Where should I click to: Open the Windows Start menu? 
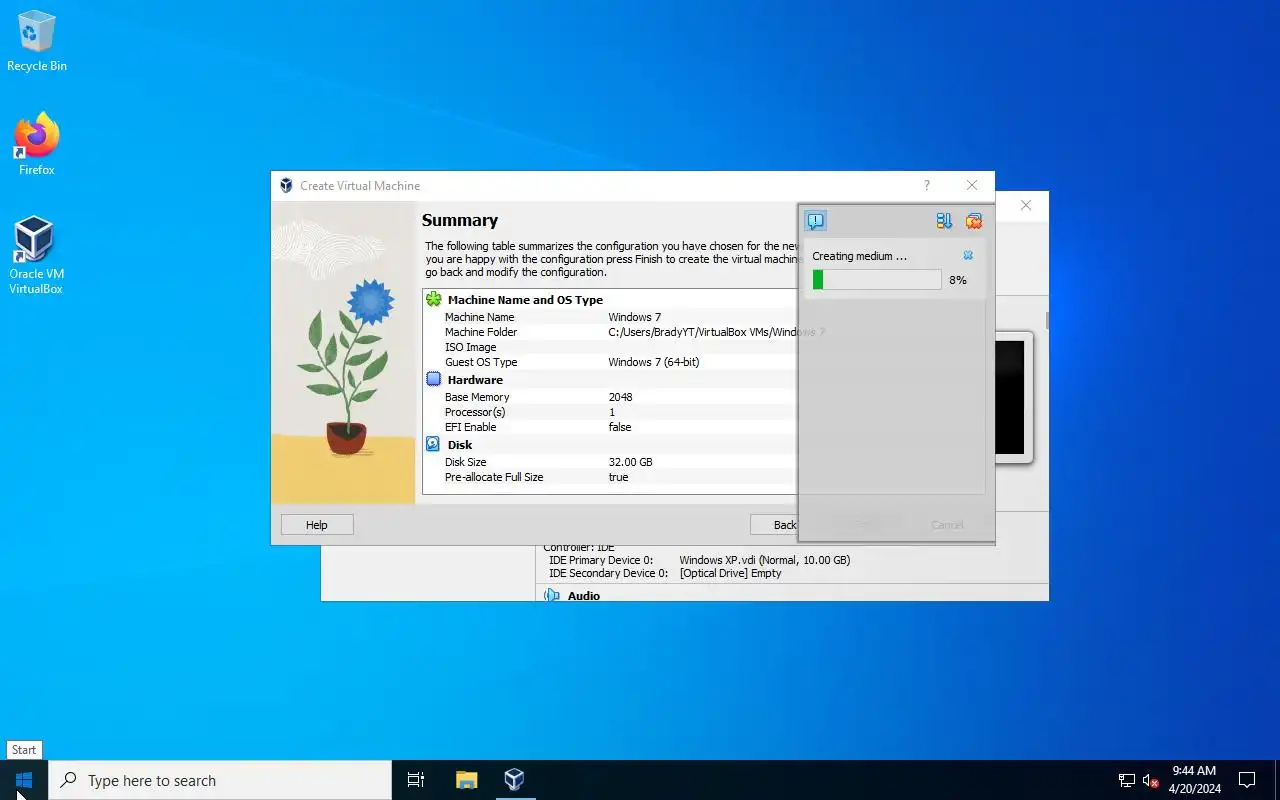(24, 780)
